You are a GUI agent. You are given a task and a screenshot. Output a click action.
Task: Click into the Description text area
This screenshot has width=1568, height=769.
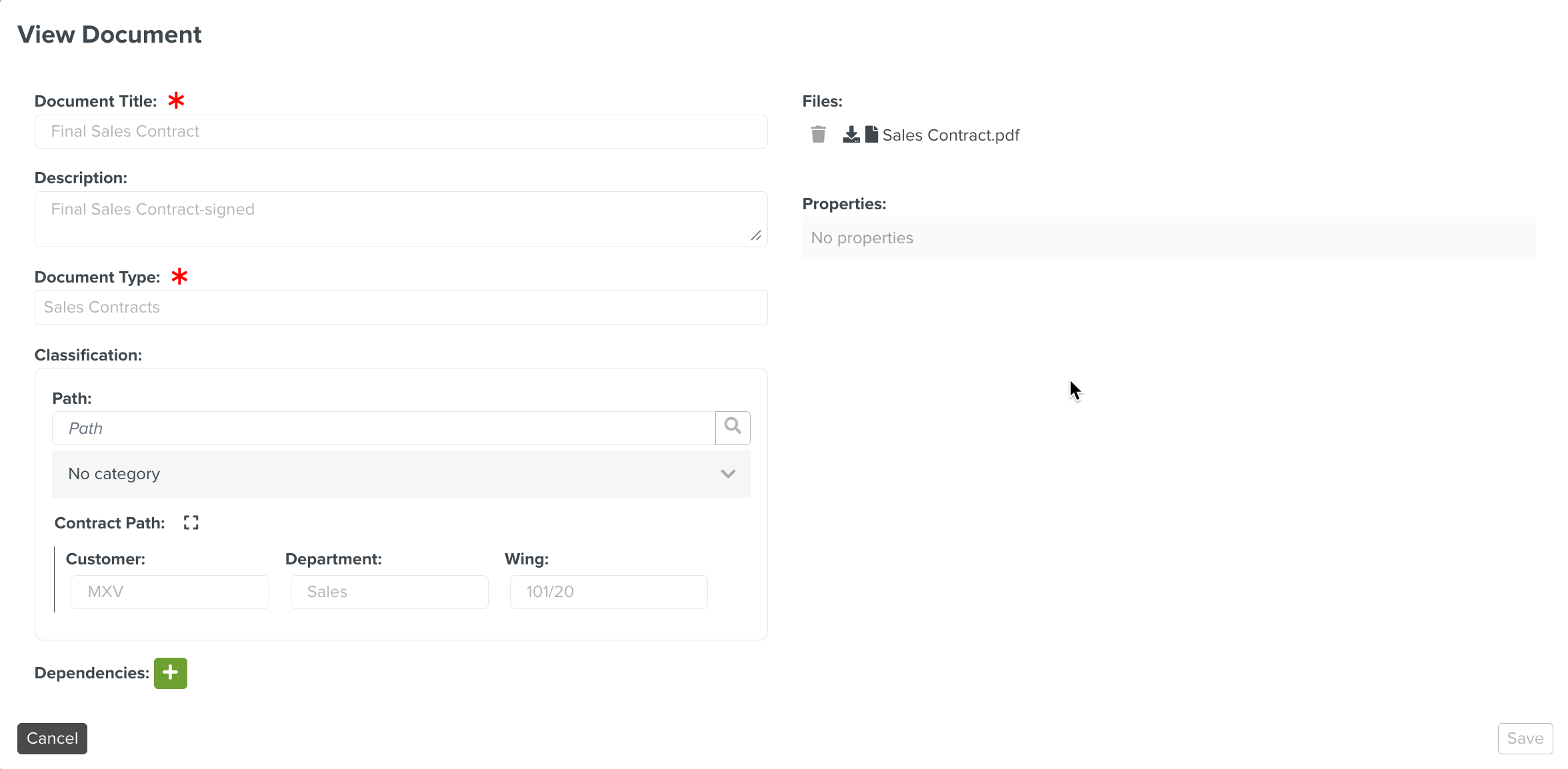(x=401, y=219)
